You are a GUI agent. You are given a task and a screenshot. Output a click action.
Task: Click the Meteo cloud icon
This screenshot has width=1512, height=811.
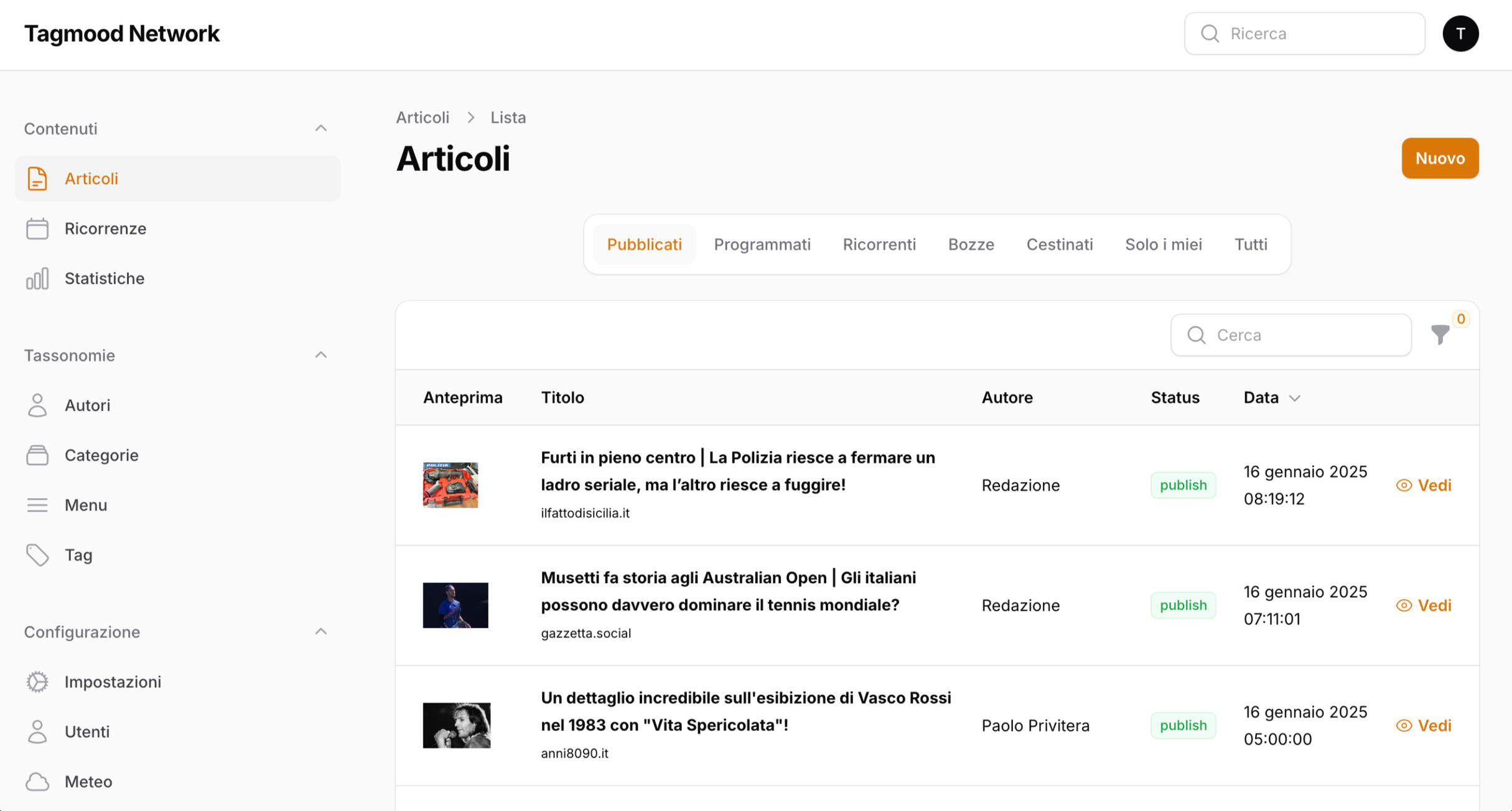[x=37, y=781]
